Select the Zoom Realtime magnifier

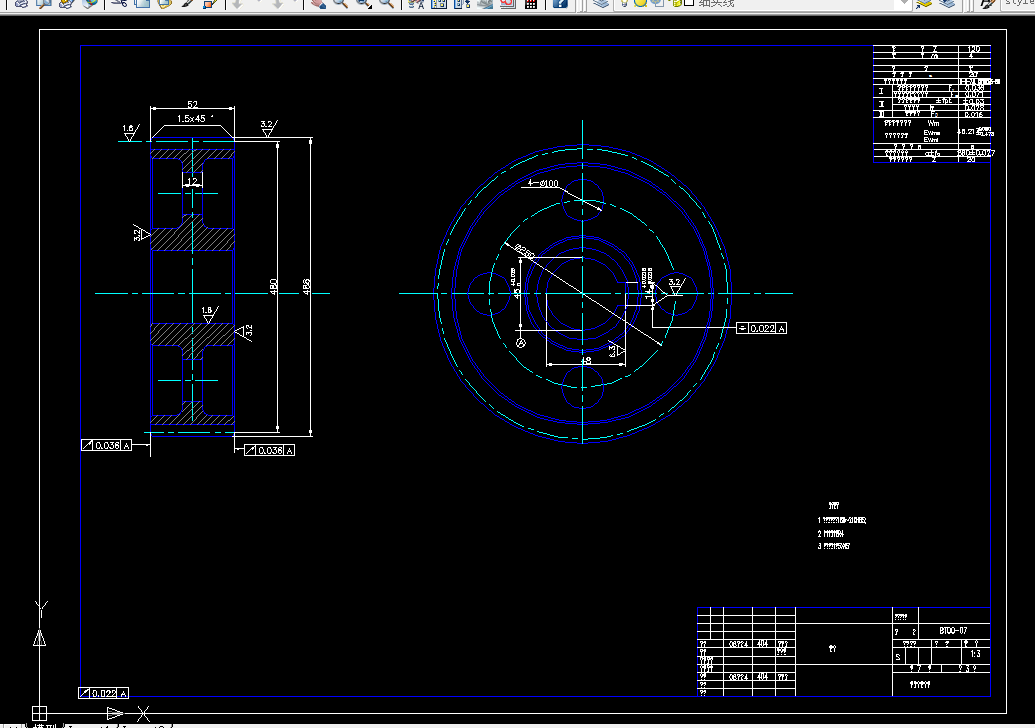341,3
